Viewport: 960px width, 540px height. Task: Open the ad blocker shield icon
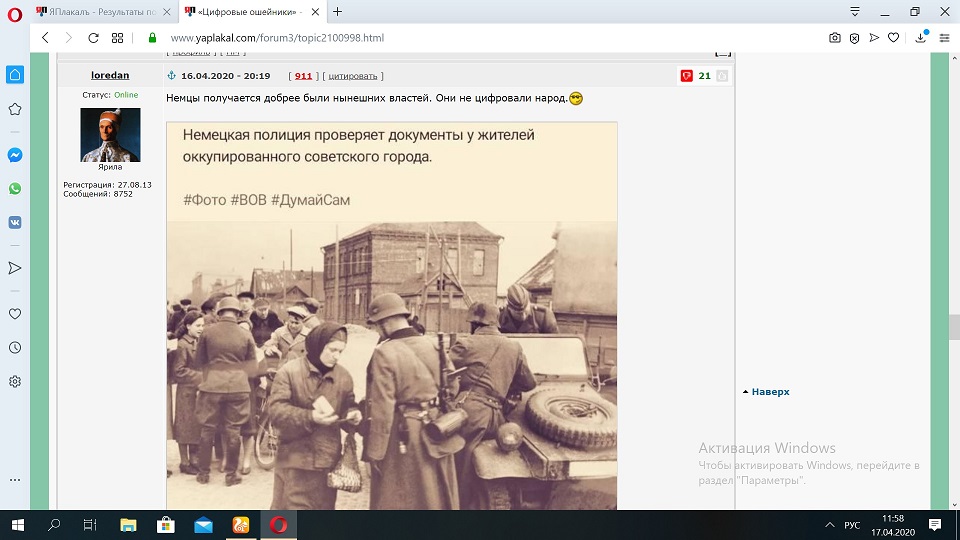(854, 38)
